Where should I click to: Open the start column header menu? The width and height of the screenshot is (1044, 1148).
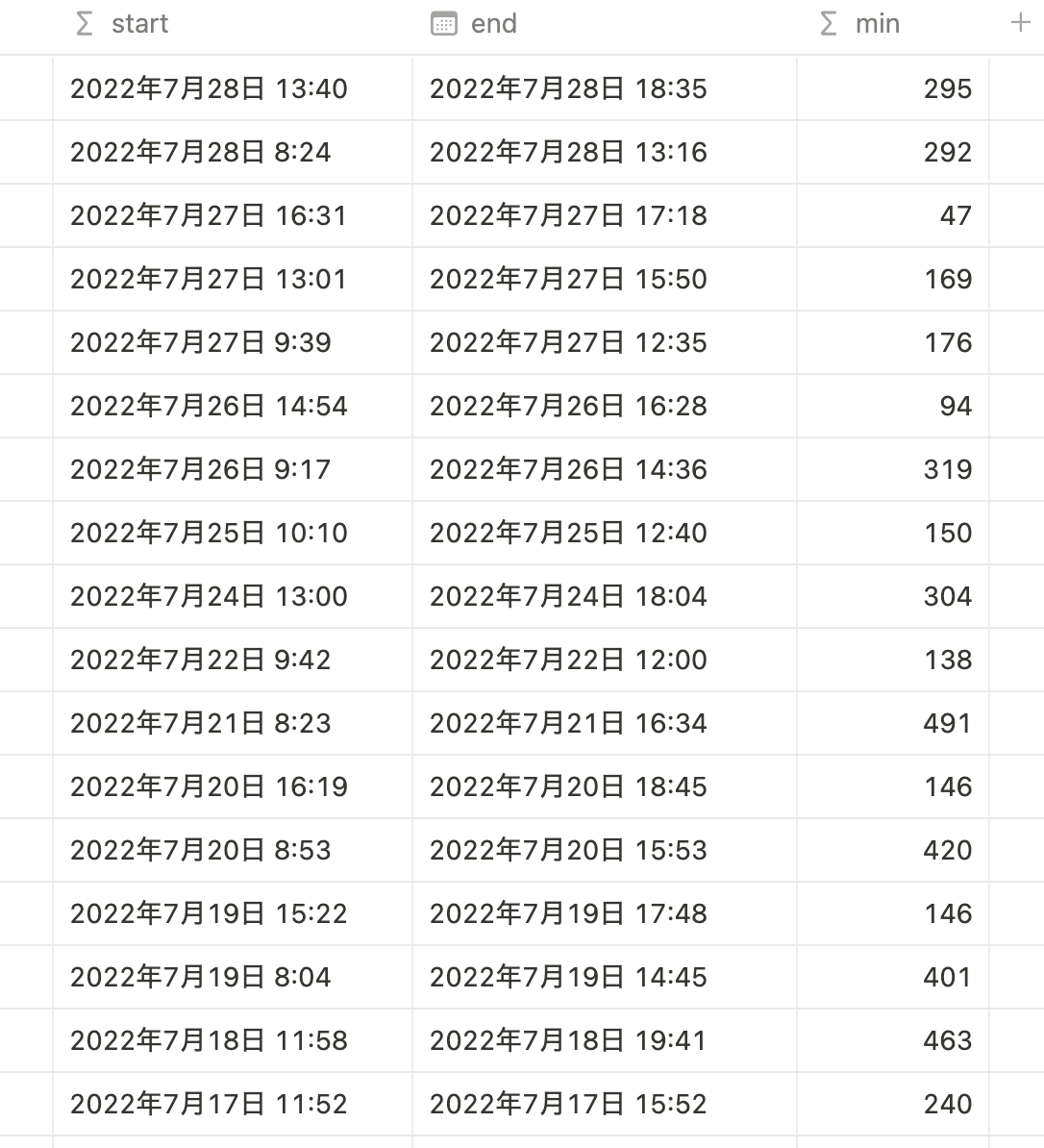(x=233, y=24)
